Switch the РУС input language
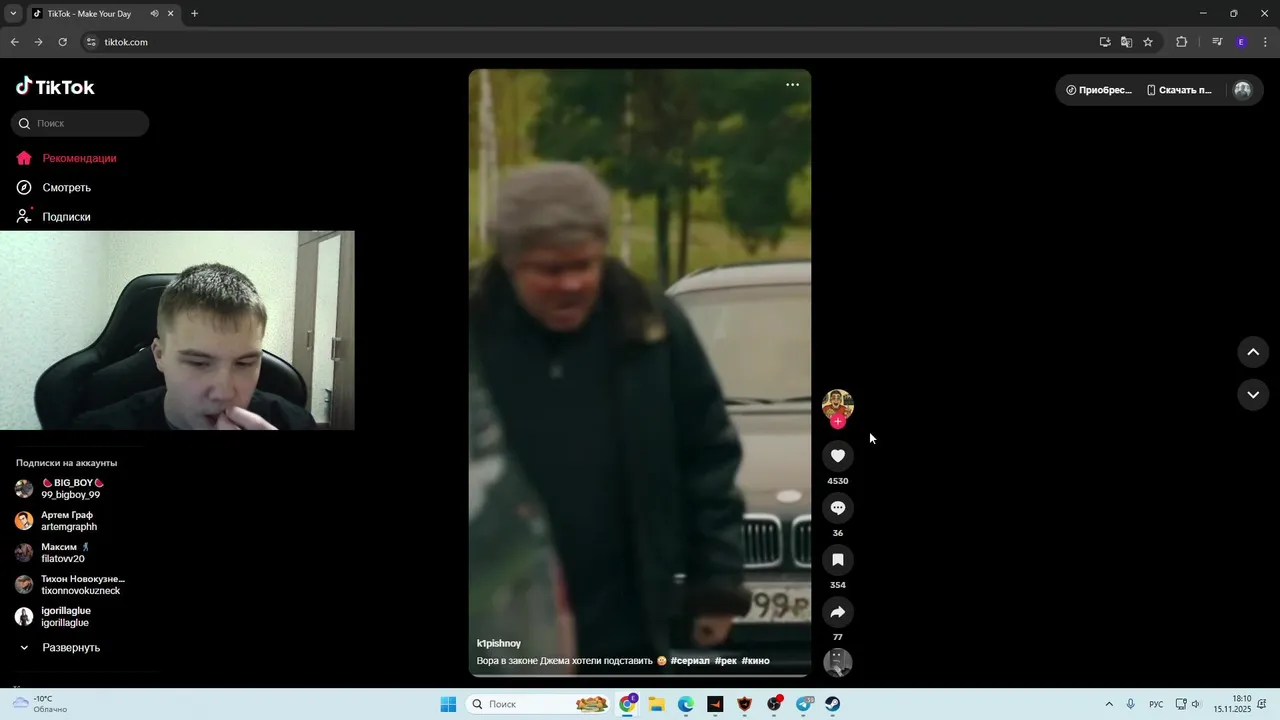This screenshot has height=720, width=1280. coord(1156,704)
